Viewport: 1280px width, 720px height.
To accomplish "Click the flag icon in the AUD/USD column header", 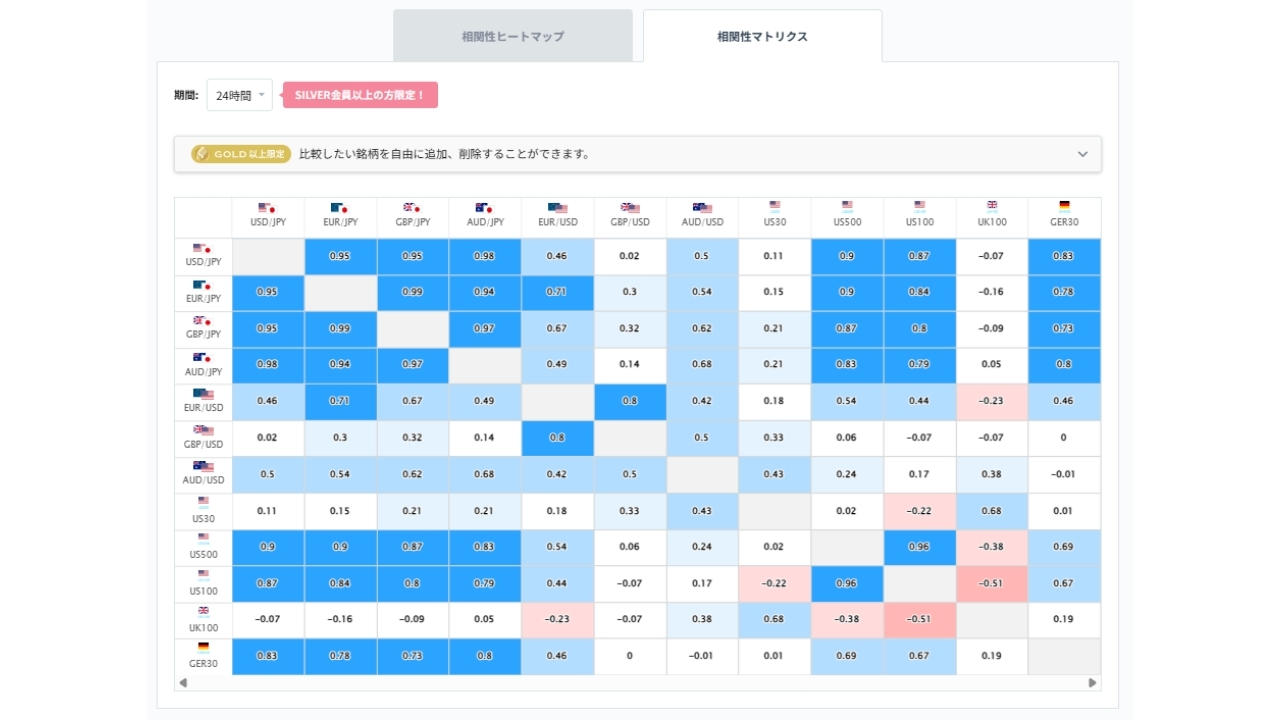I will pyautogui.click(x=702, y=208).
